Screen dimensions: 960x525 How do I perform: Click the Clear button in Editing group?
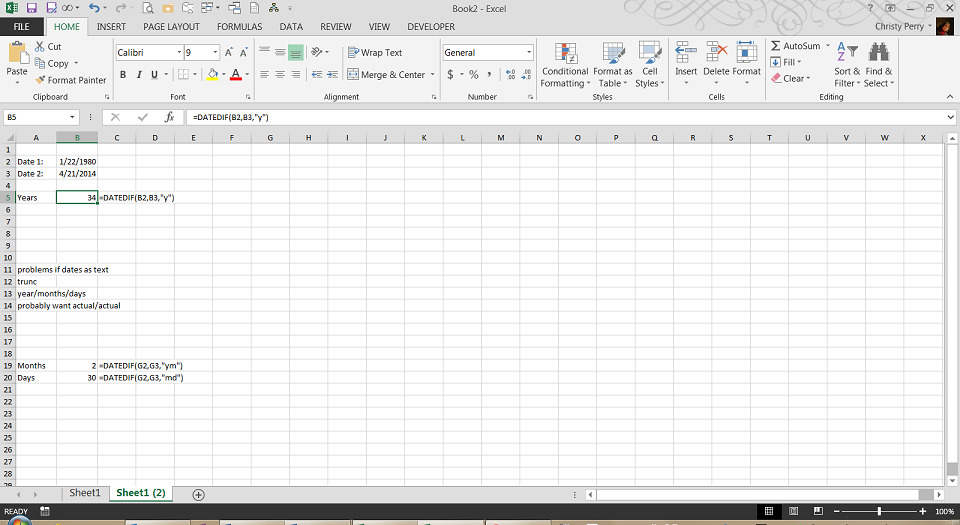coord(790,78)
